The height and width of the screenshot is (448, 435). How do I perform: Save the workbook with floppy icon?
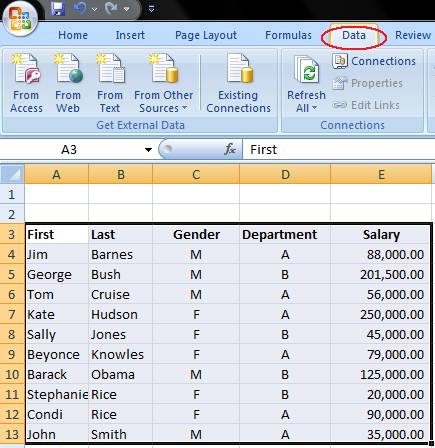(x=58, y=8)
